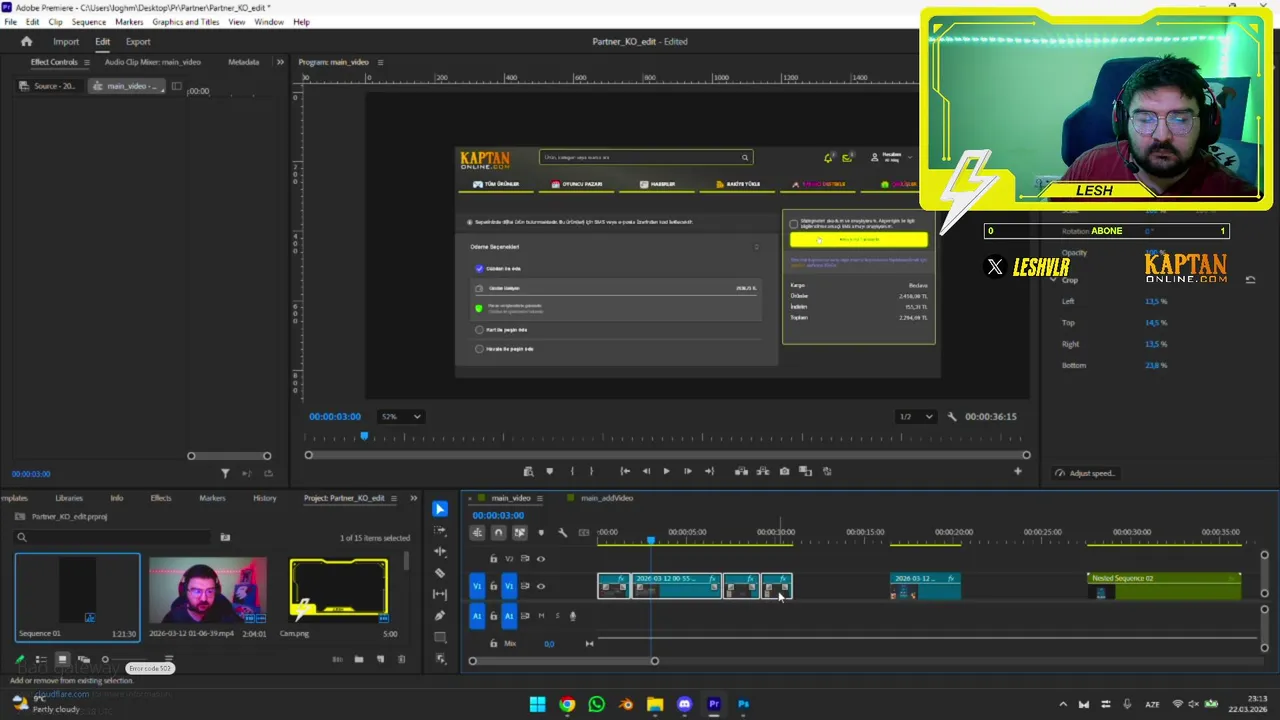Create new bin in Project panel

(359, 660)
